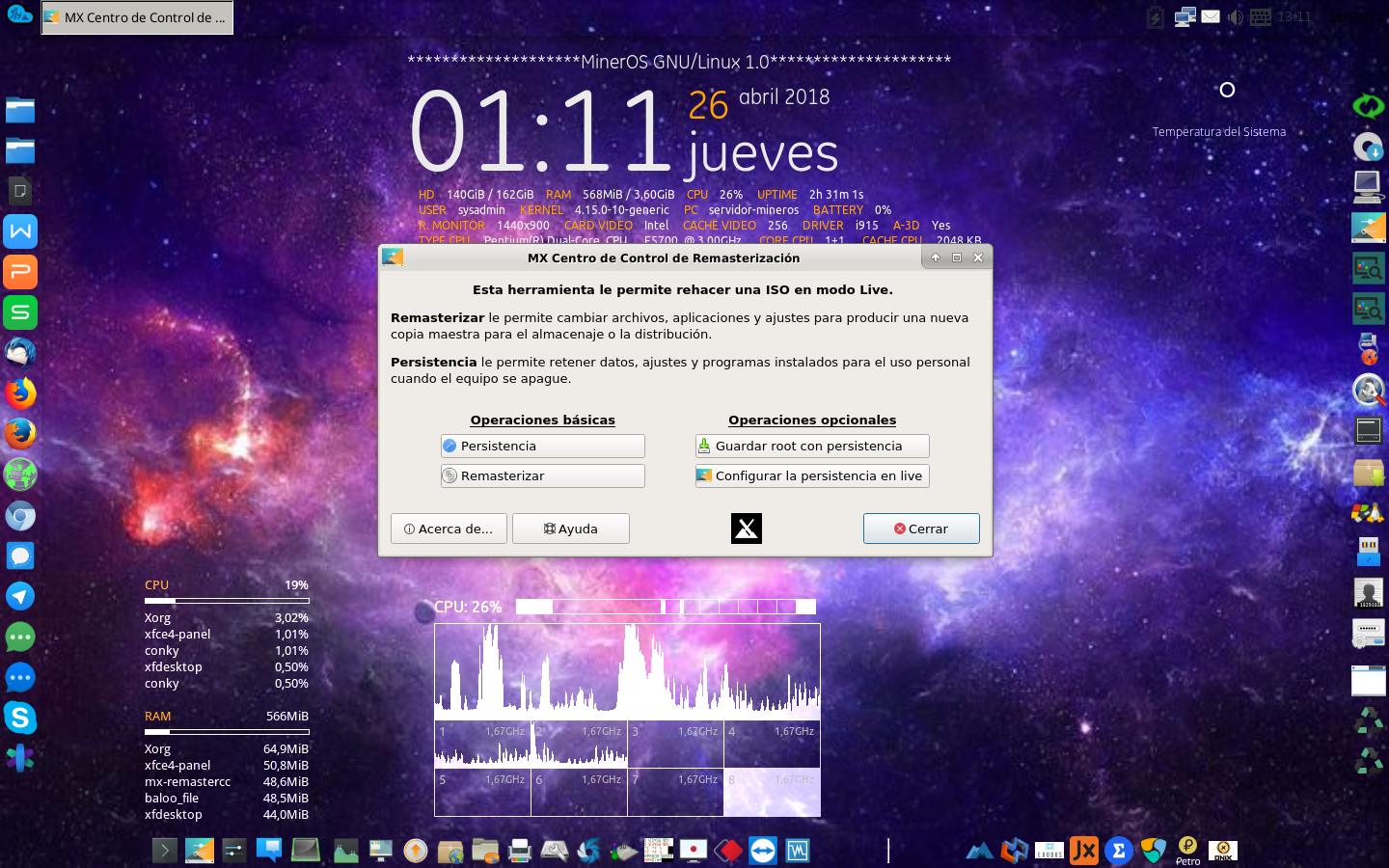The width and height of the screenshot is (1389, 868).
Task: Launch the Exodus wallet application
Action: coord(1049,851)
